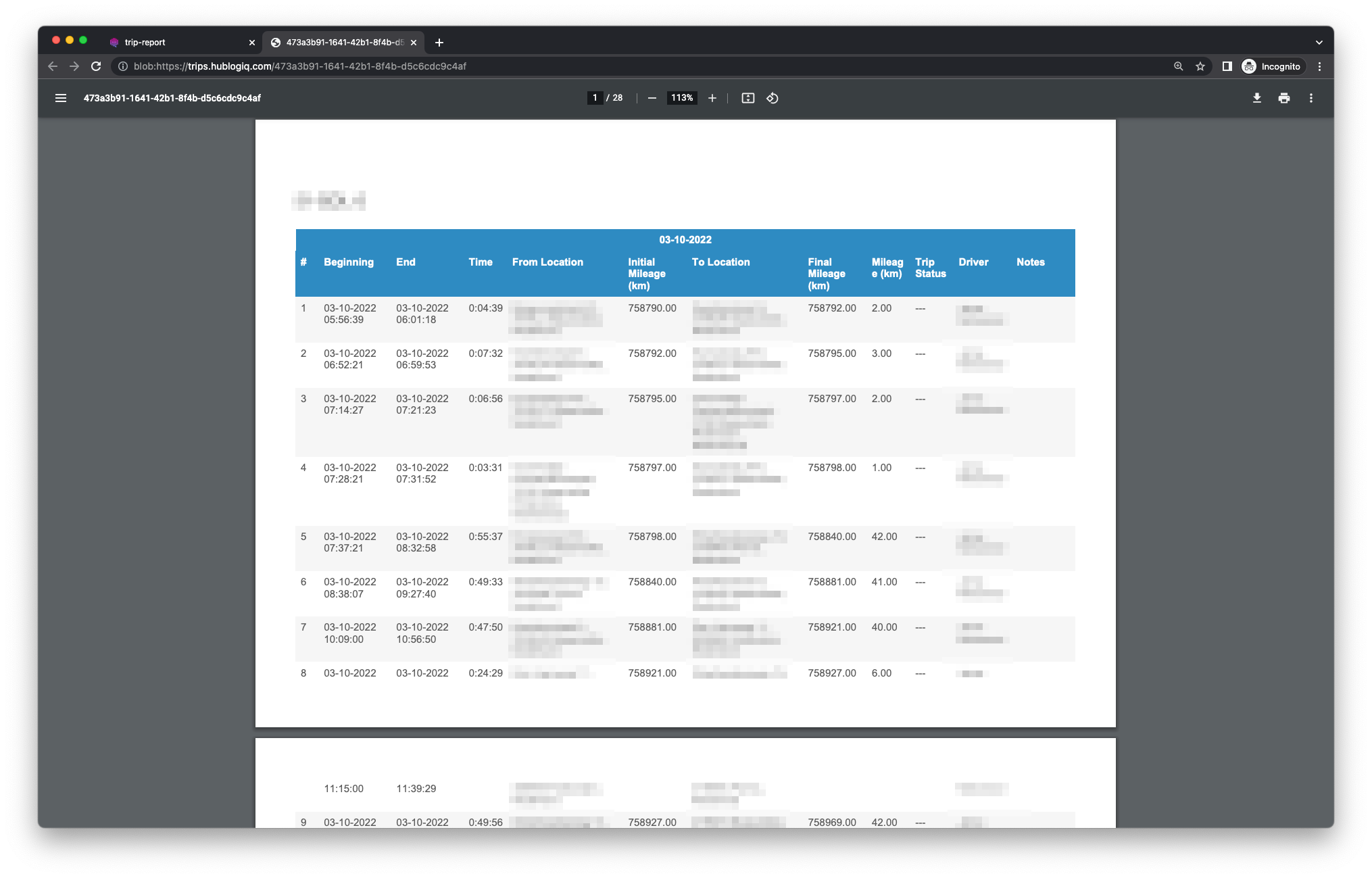Image resolution: width=1372 pixels, height=878 pixels.
Task: Bookmark this page with star icon
Action: click(x=1200, y=66)
